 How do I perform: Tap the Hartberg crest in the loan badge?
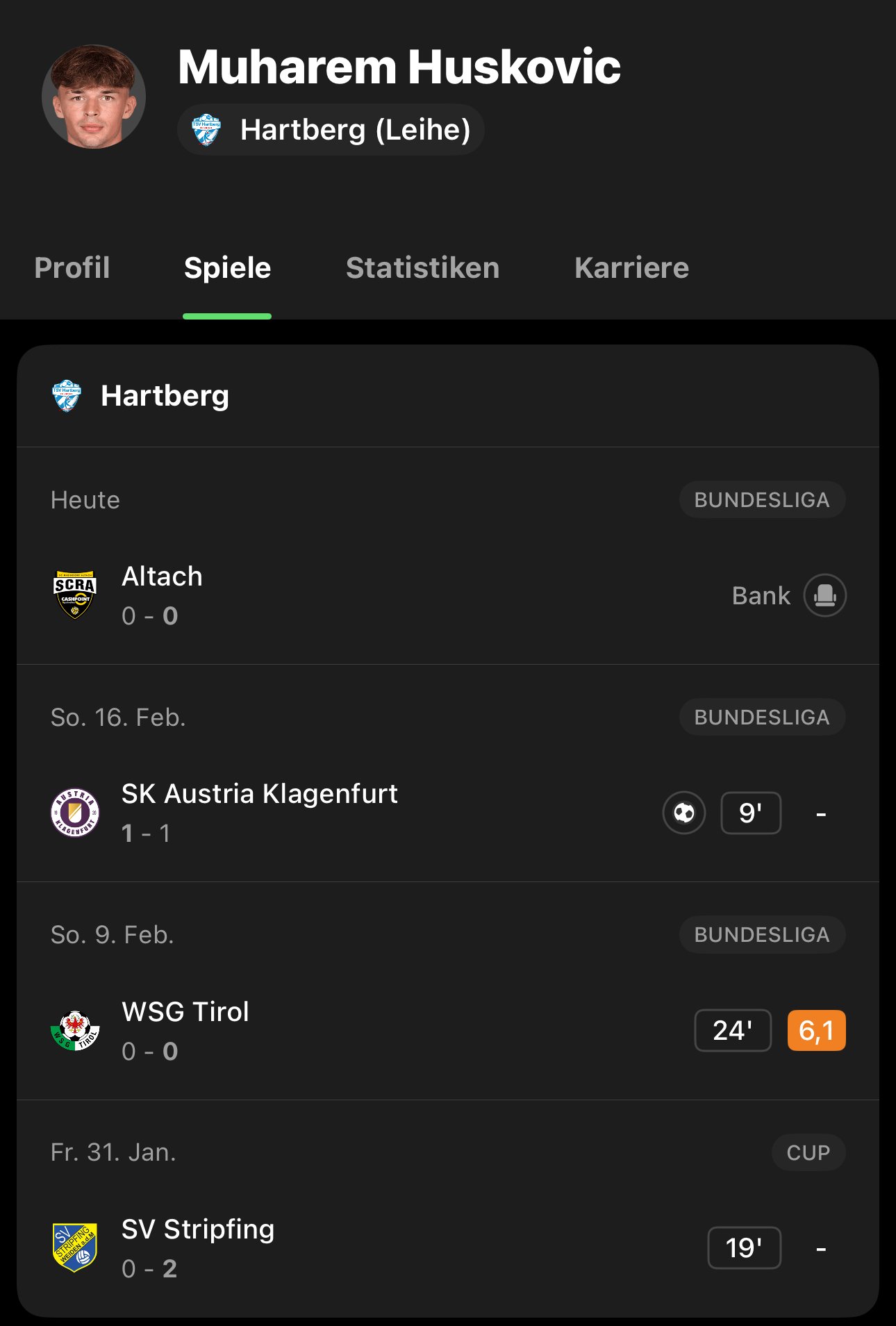point(206,130)
